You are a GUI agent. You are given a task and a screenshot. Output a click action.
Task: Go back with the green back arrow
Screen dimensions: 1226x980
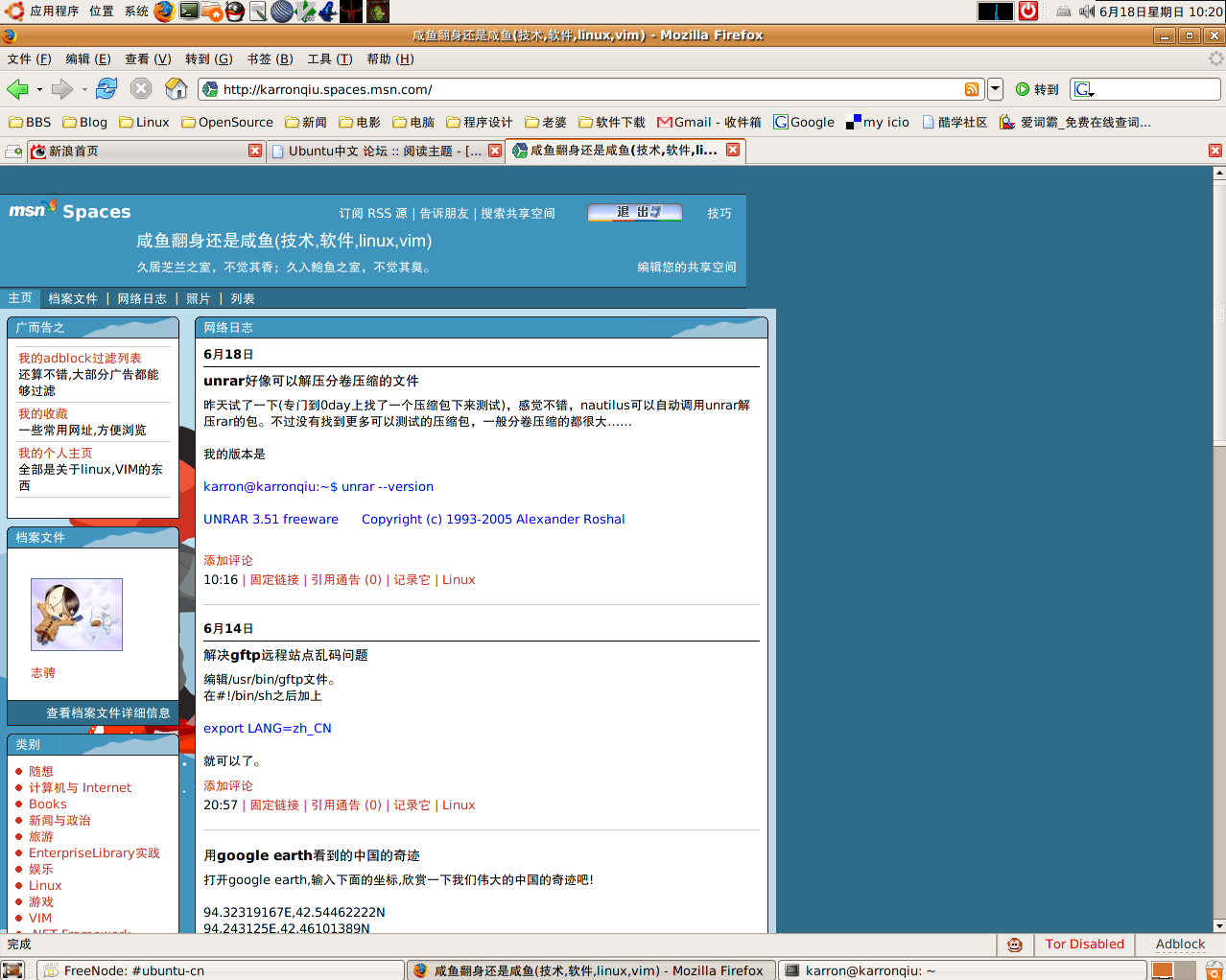18,89
